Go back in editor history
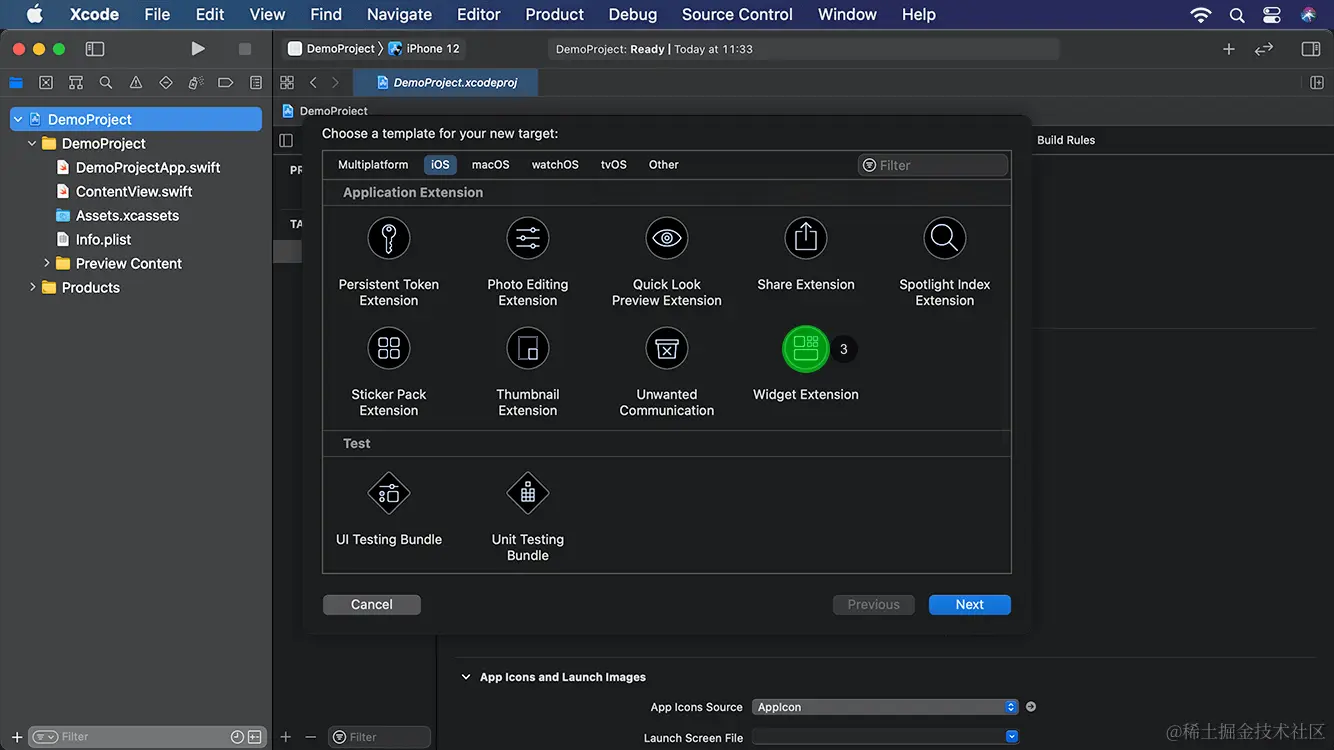 [313, 82]
